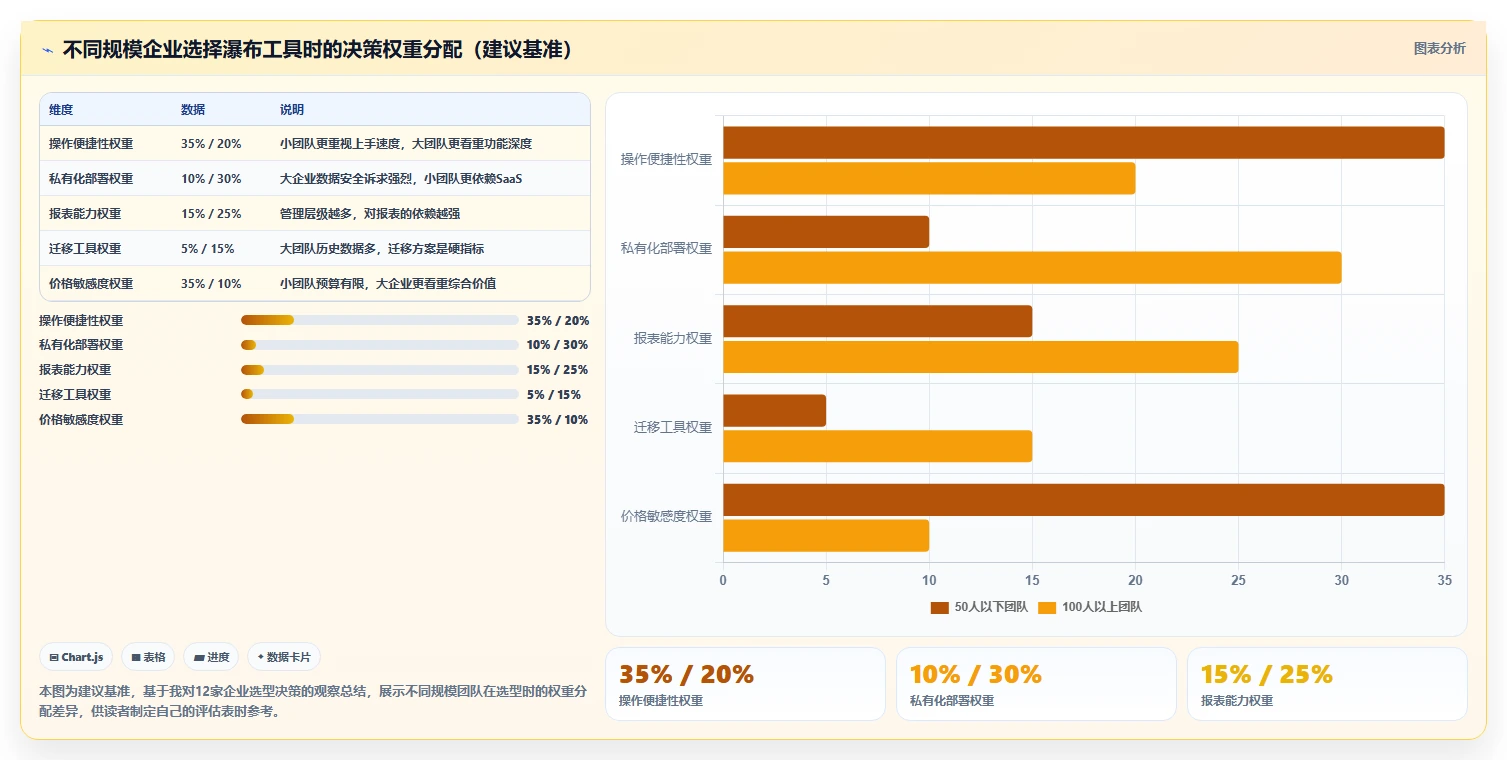Click table cell 价格敏感度权重
Screen dimensions: 1507x760
point(91,283)
